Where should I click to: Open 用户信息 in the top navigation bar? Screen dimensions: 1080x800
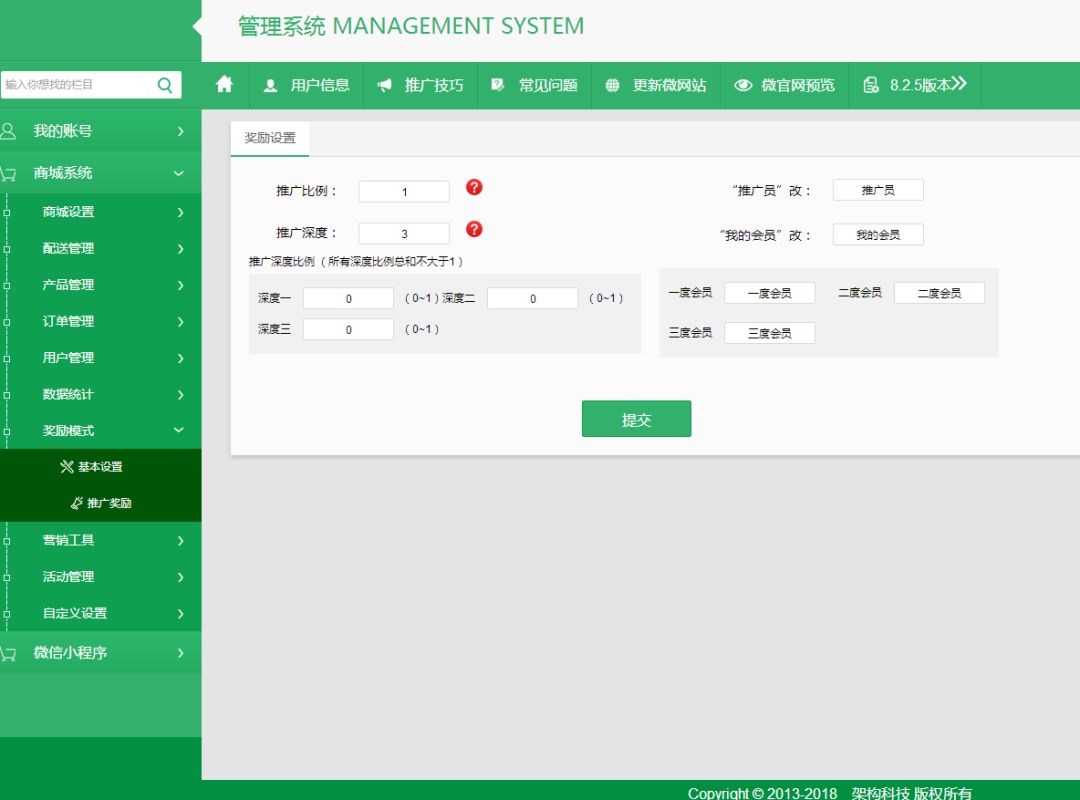(x=306, y=85)
